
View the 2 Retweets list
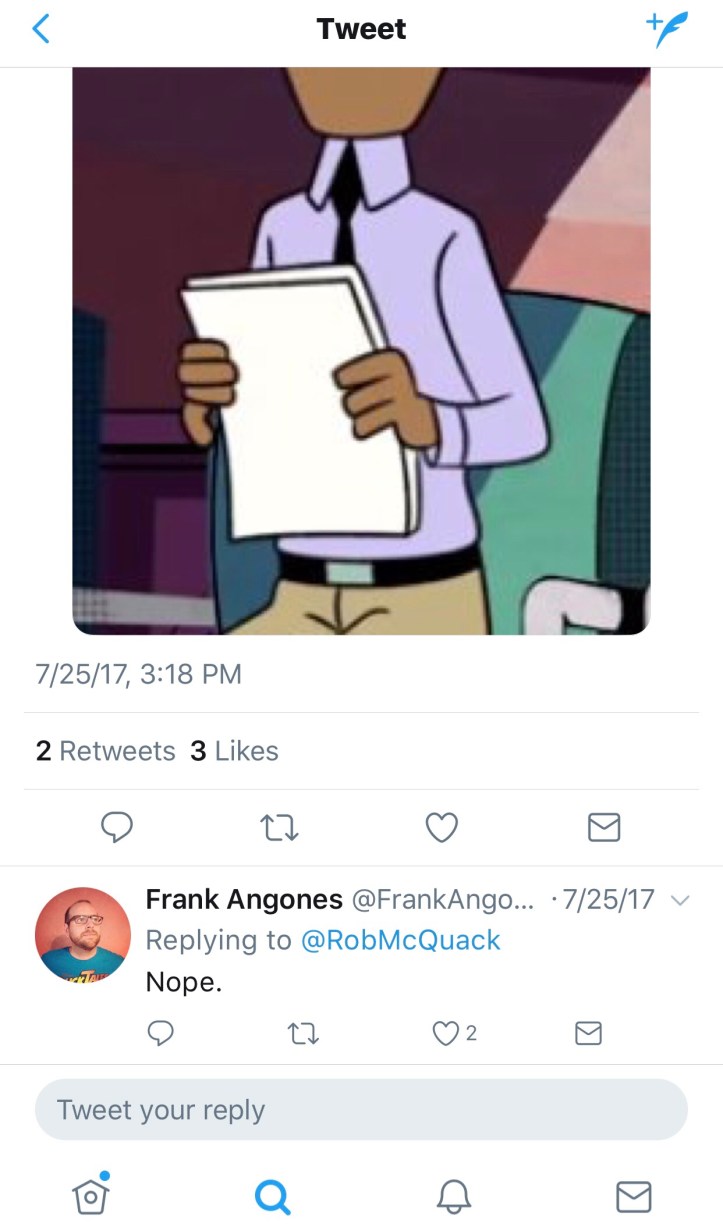tap(105, 751)
